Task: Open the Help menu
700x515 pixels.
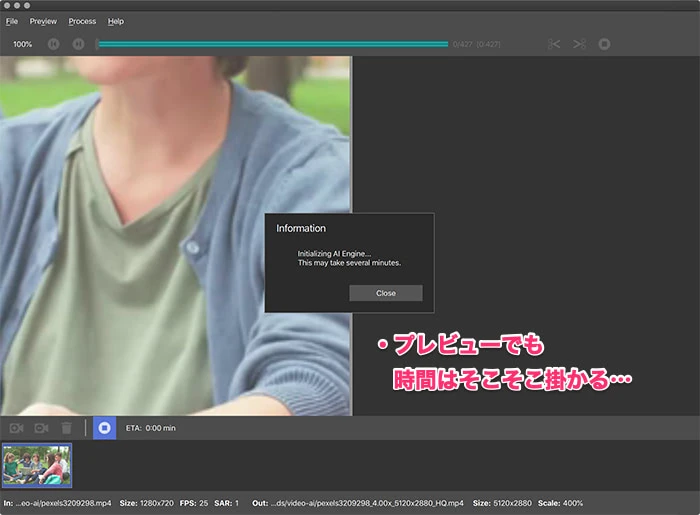Action: tap(116, 21)
